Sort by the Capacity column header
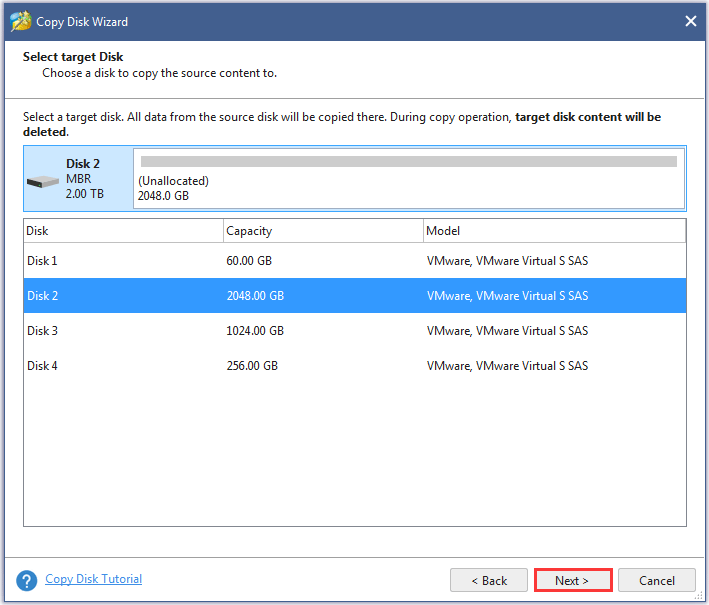This screenshot has width=709, height=605. pyautogui.click(x=323, y=231)
